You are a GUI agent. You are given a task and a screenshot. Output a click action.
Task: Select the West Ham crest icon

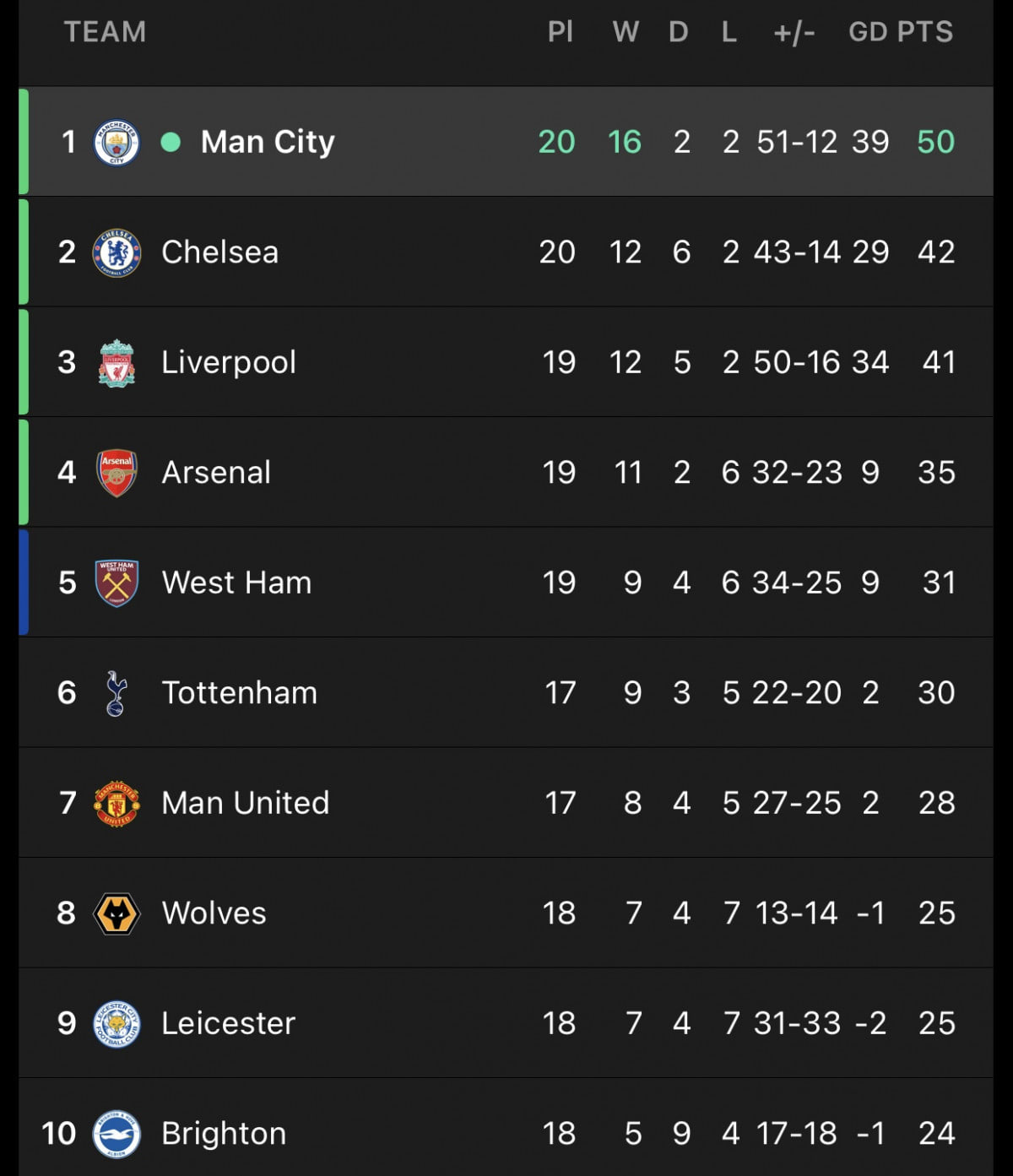[x=116, y=583]
